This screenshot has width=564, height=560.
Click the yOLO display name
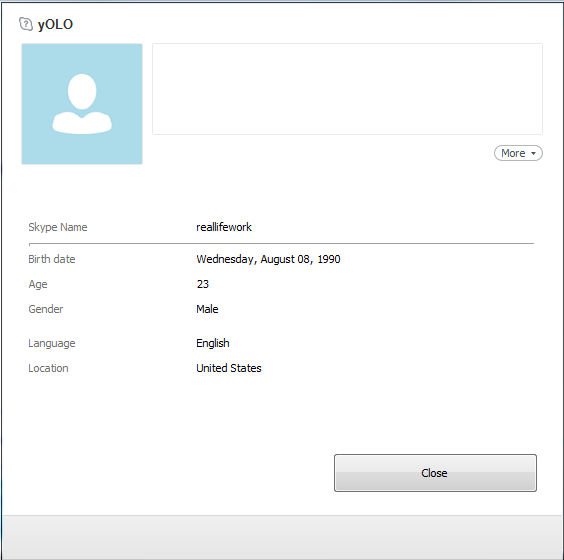coord(55,24)
